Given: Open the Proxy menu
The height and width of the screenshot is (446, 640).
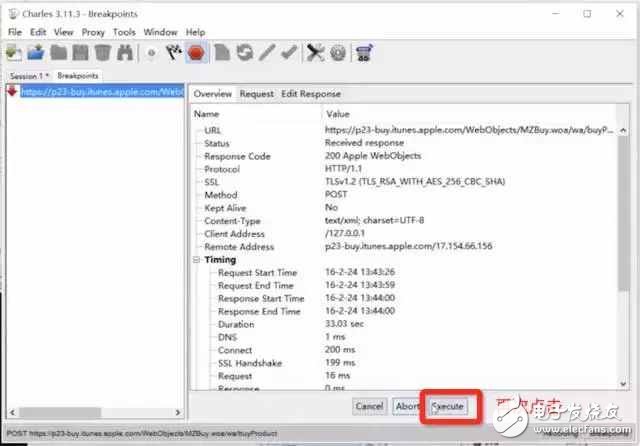Looking at the screenshot, I should pyautogui.click(x=94, y=32).
